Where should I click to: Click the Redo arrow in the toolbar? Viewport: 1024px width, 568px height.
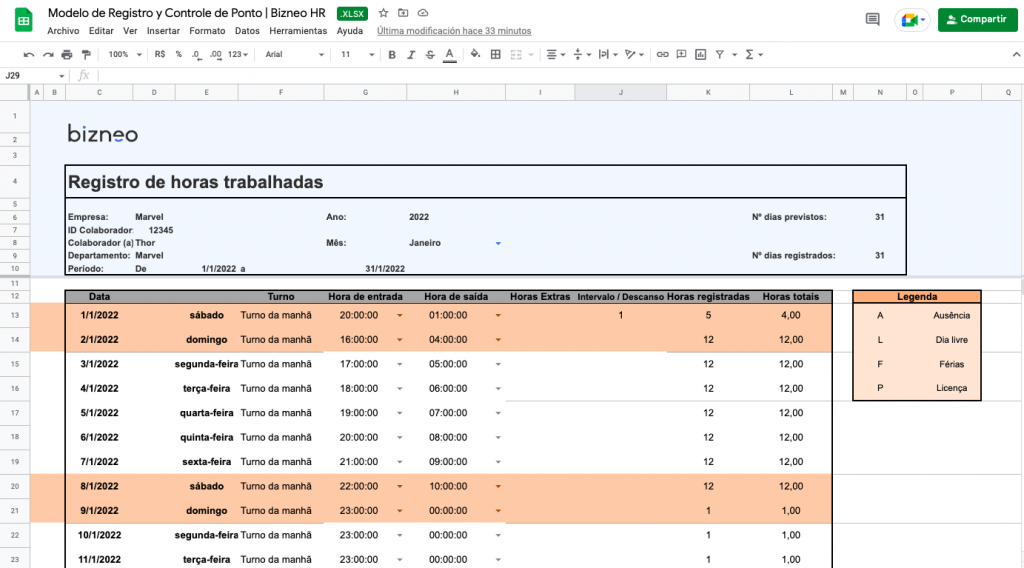click(x=48, y=55)
